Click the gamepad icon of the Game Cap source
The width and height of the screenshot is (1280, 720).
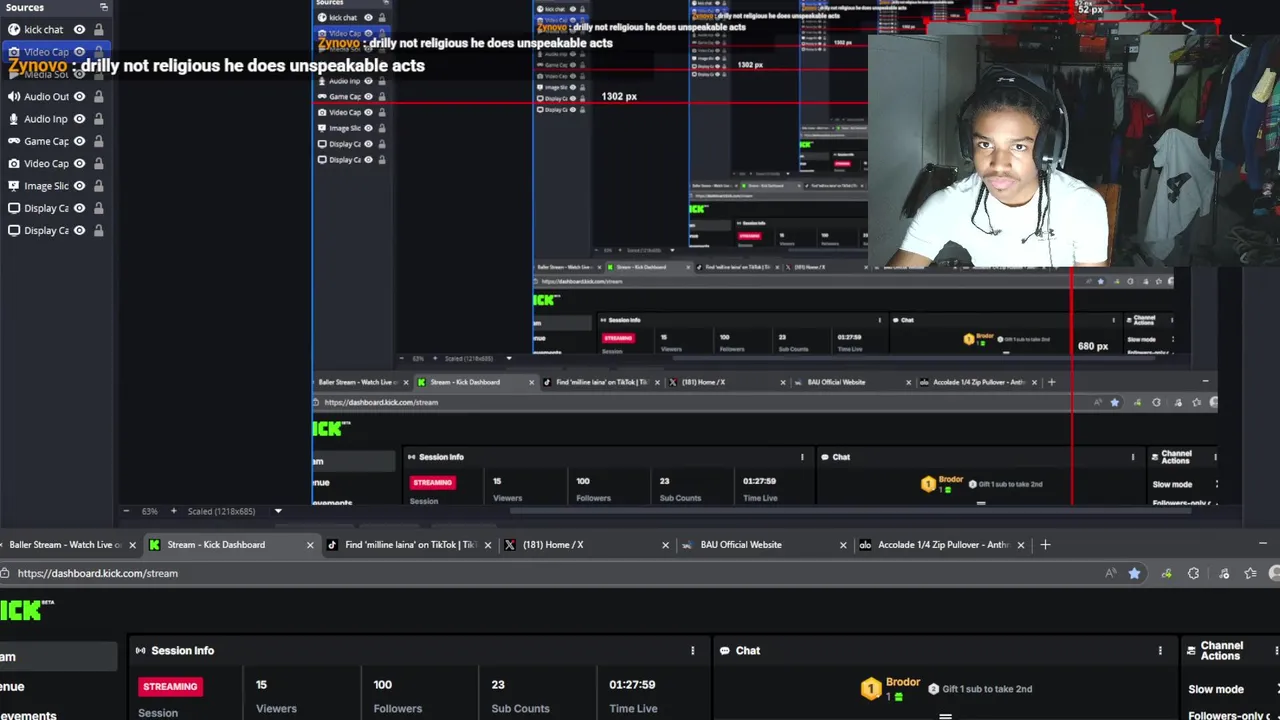point(14,141)
